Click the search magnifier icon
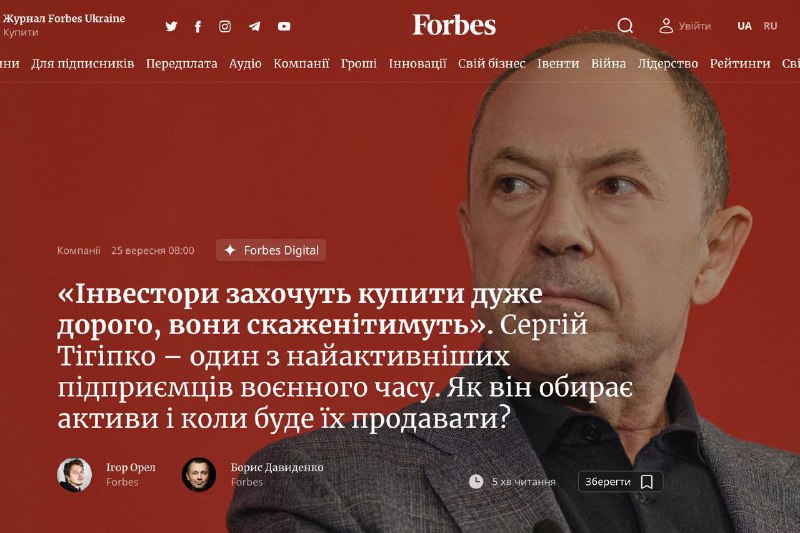This screenshot has width=800, height=533. [625, 26]
